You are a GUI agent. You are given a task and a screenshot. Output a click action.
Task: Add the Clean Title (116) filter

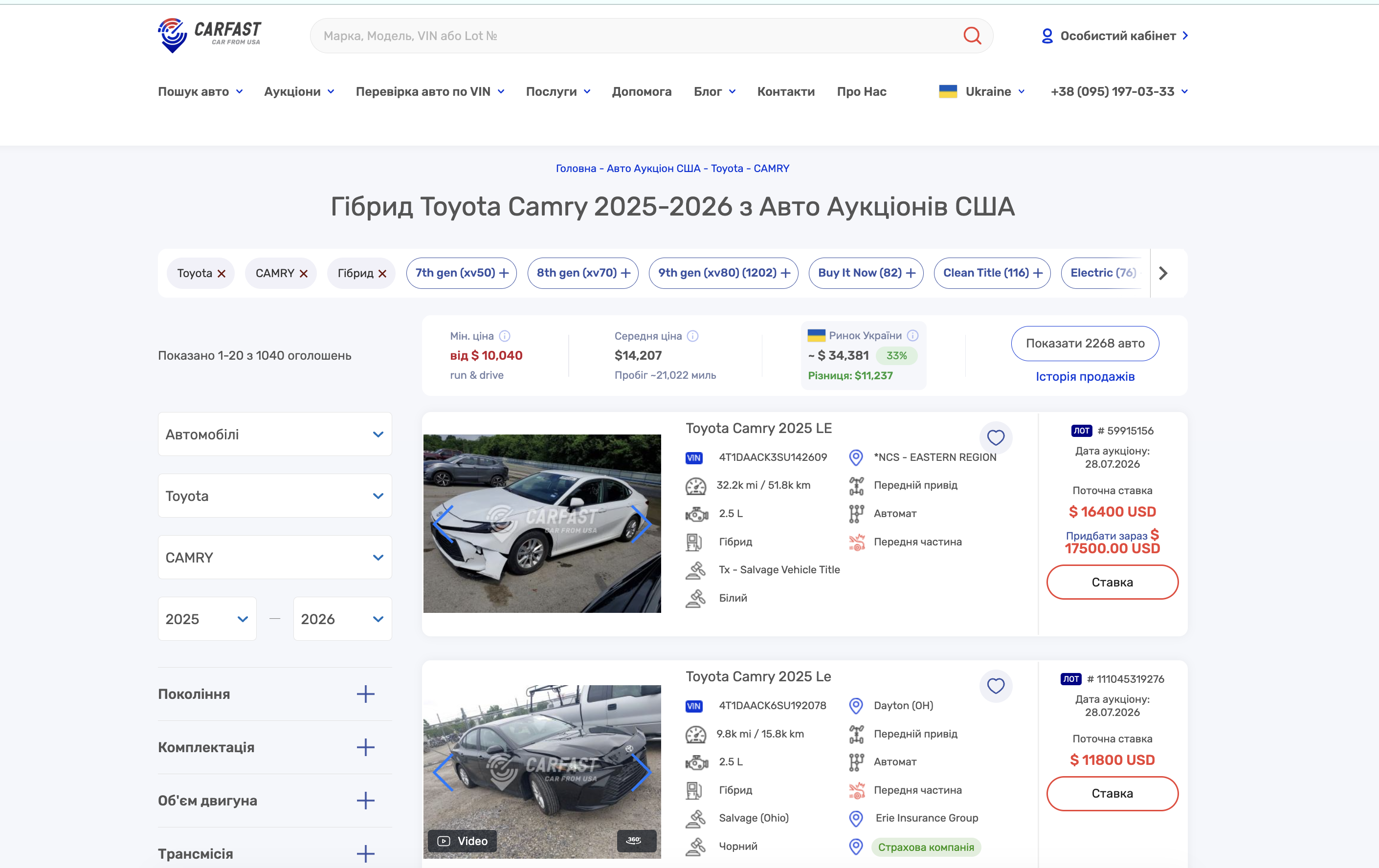point(992,273)
